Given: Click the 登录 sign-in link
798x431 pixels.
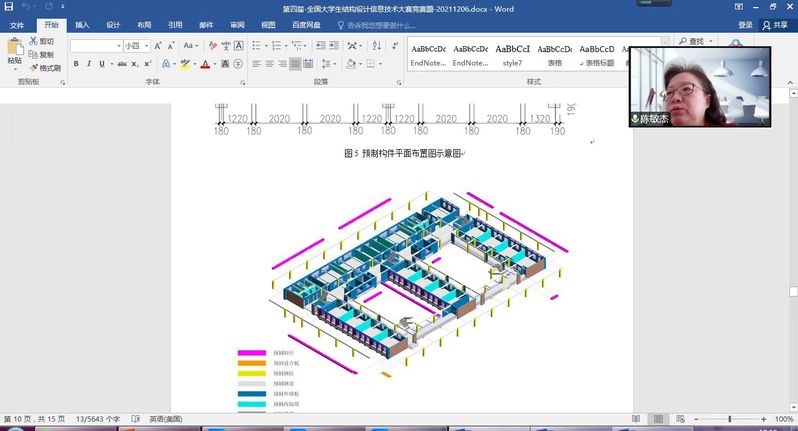Looking at the screenshot, I should (x=745, y=25).
